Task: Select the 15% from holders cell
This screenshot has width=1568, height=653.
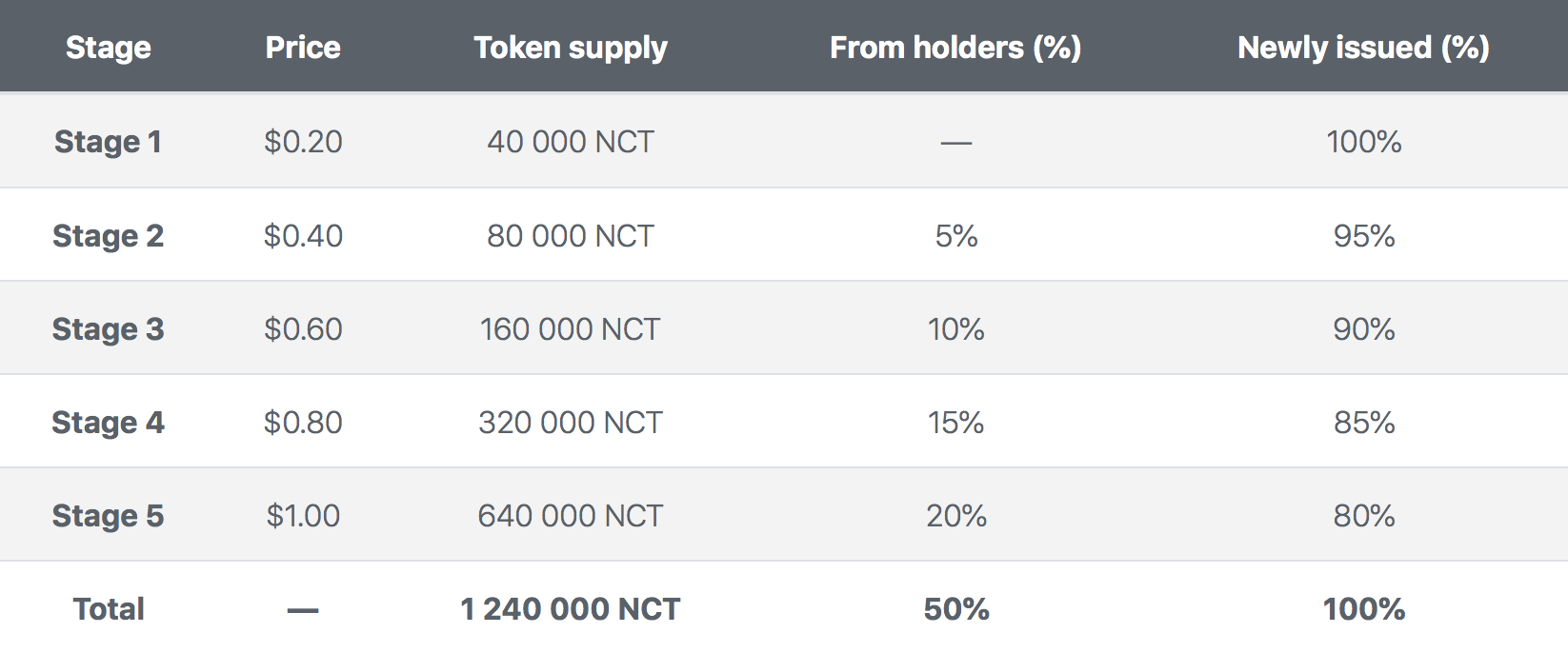Action: (955, 422)
